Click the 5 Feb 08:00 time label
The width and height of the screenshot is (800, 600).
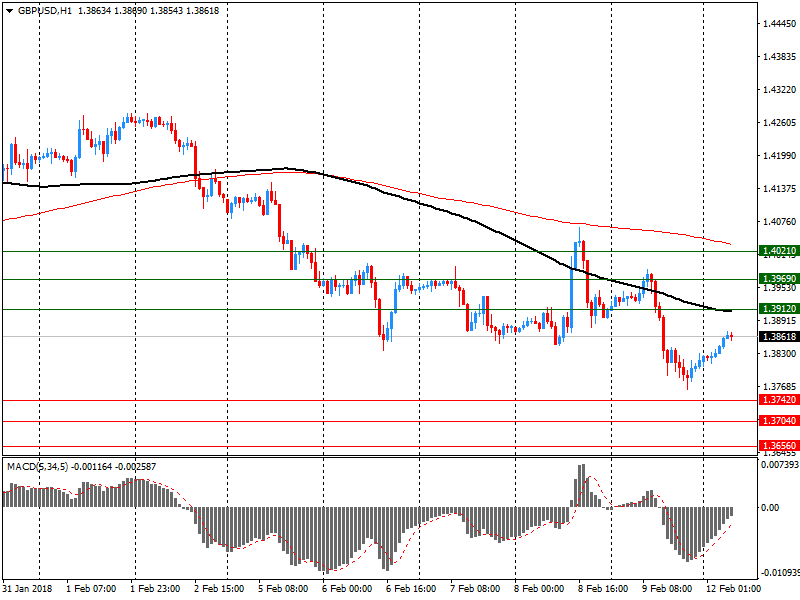pyautogui.click(x=282, y=589)
